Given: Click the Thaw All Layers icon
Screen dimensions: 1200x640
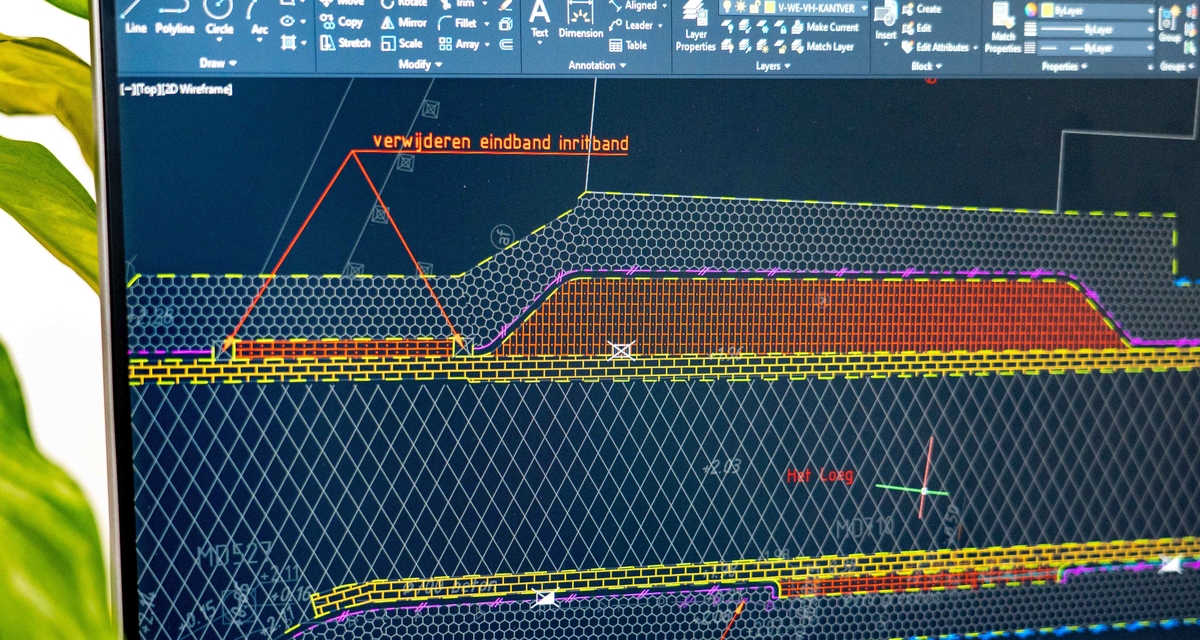Looking at the screenshot, I should [763, 46].
